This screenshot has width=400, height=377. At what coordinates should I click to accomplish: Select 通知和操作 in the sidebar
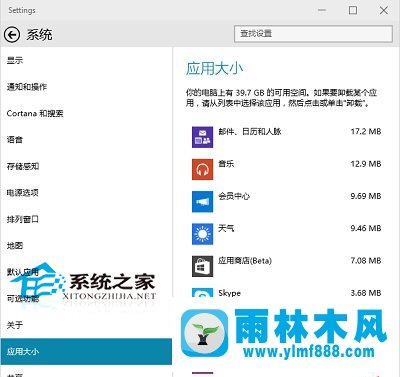coord(27,87)
